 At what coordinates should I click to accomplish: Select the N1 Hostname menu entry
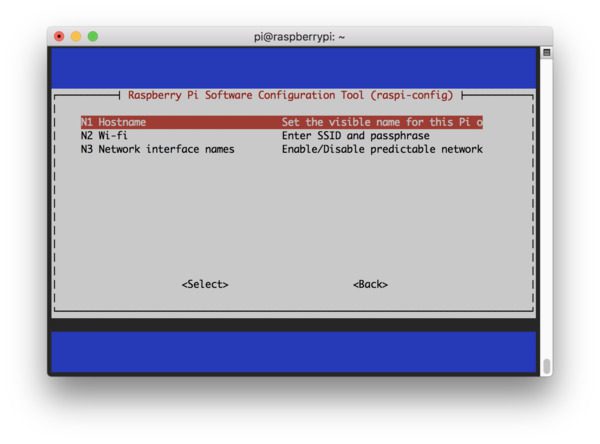tap(282, 122)
